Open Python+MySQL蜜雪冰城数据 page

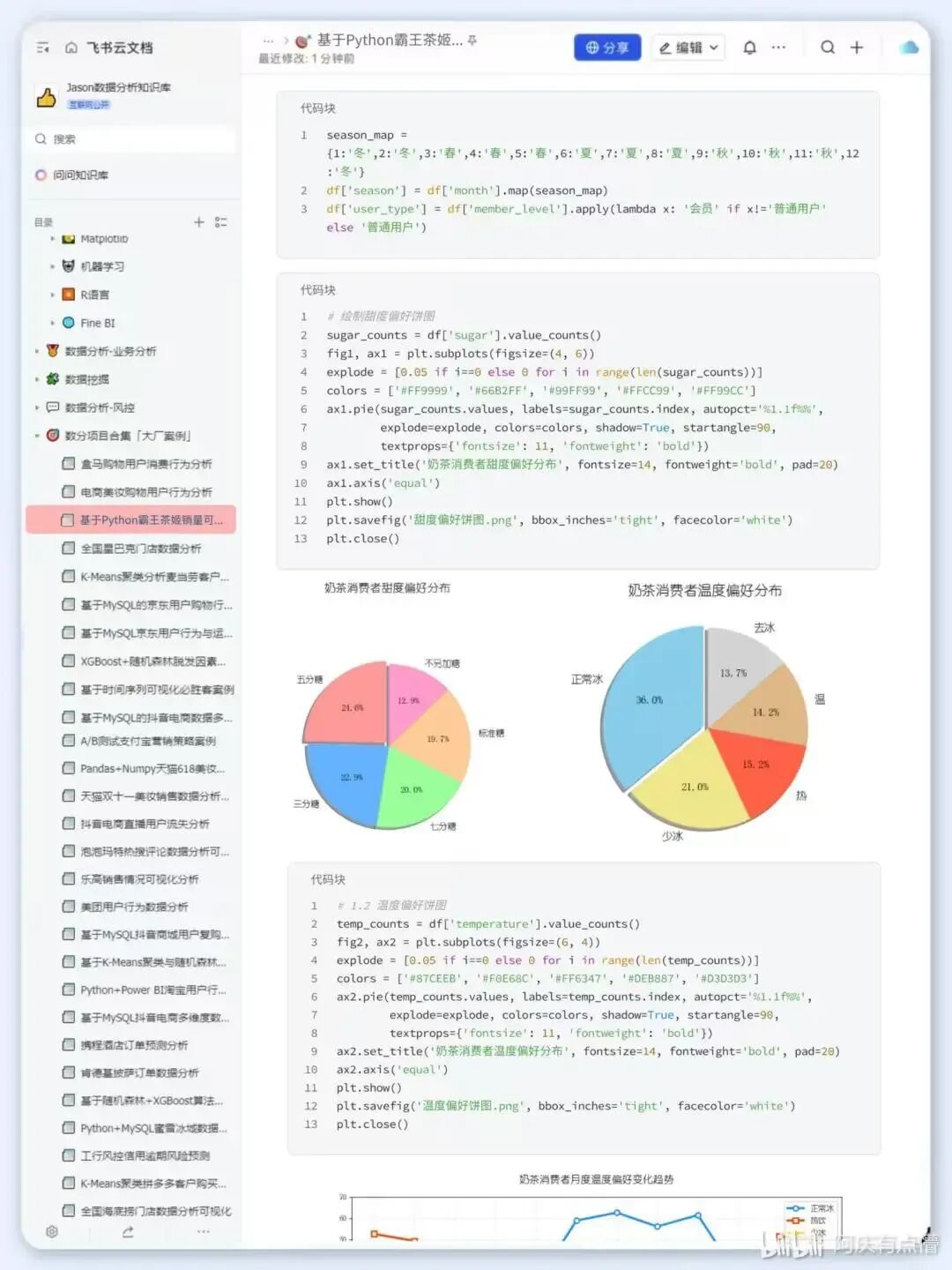tap(153, 1128)
